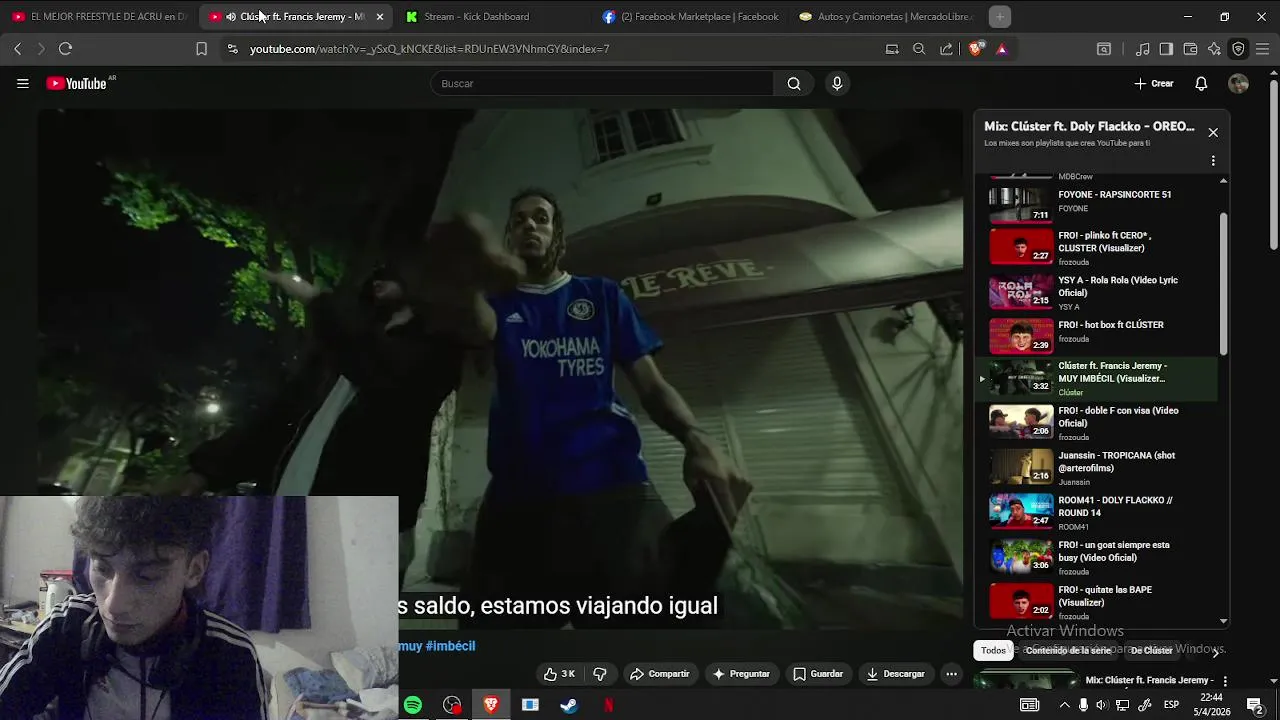Open a new browser tab
This screenshot has width=1280, height=720.
pyautogui.click(x=999, y=16)
